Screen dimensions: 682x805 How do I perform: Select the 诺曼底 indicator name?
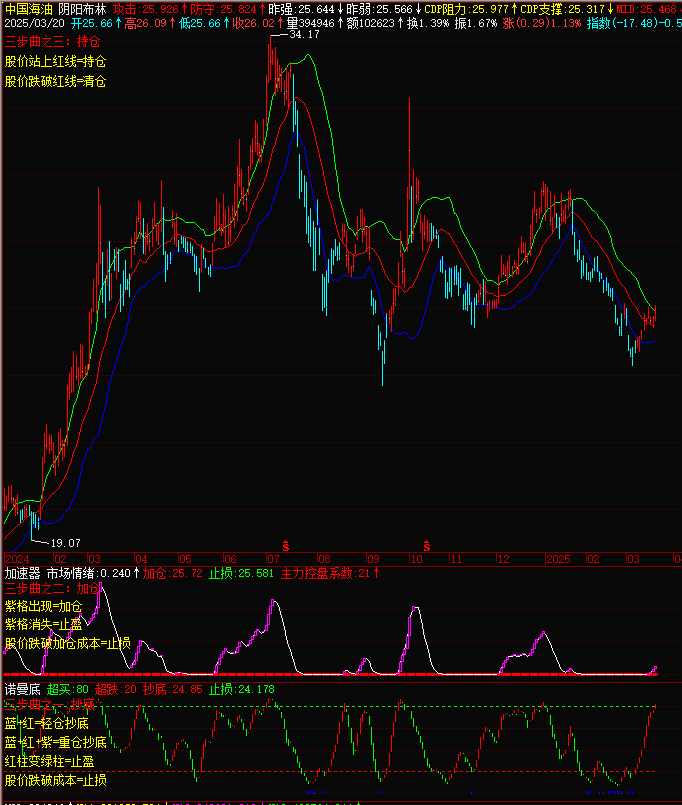pos(22,689)
